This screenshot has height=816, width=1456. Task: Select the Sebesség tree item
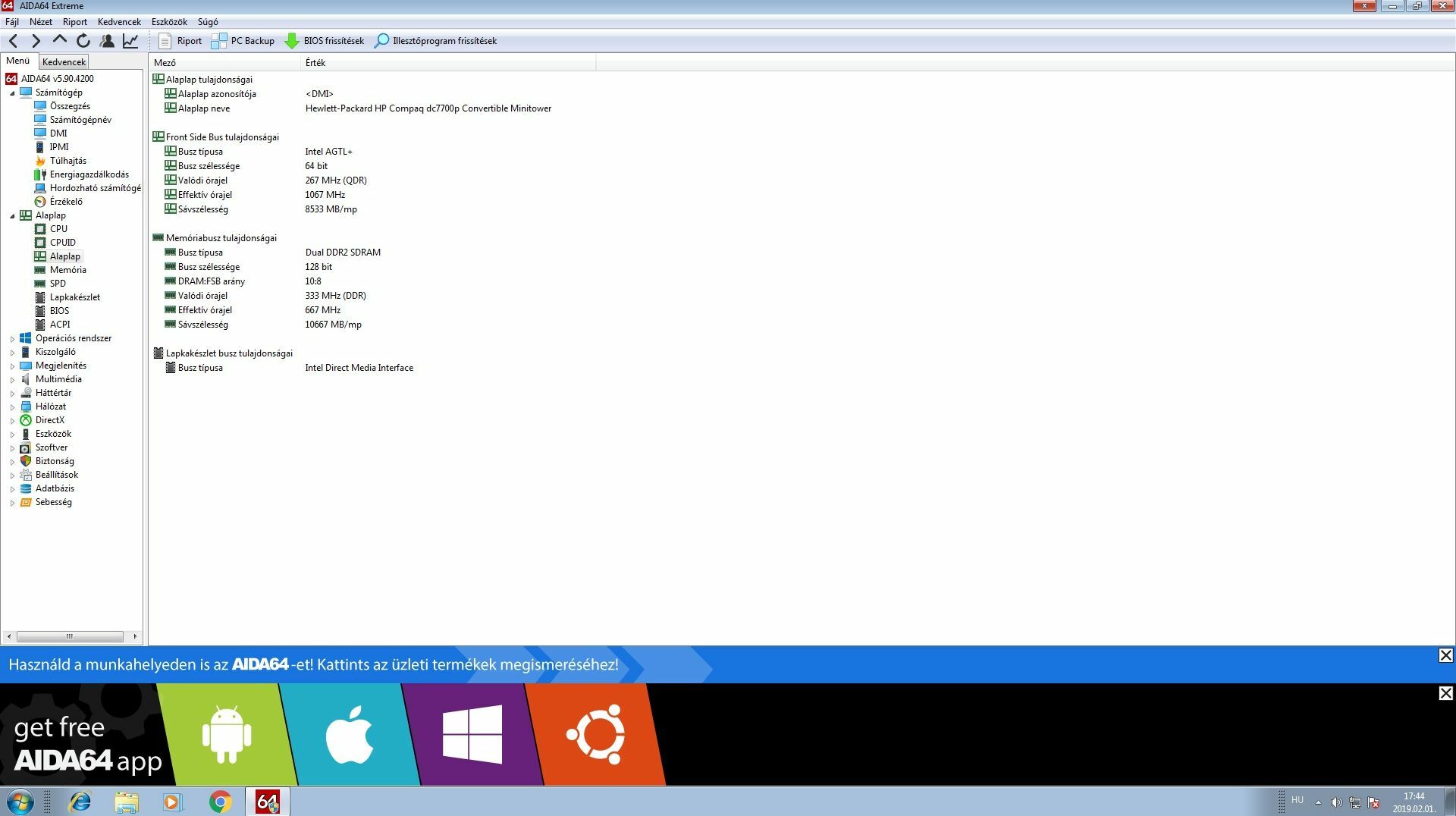pyautogui.click(x=53, y=502)
